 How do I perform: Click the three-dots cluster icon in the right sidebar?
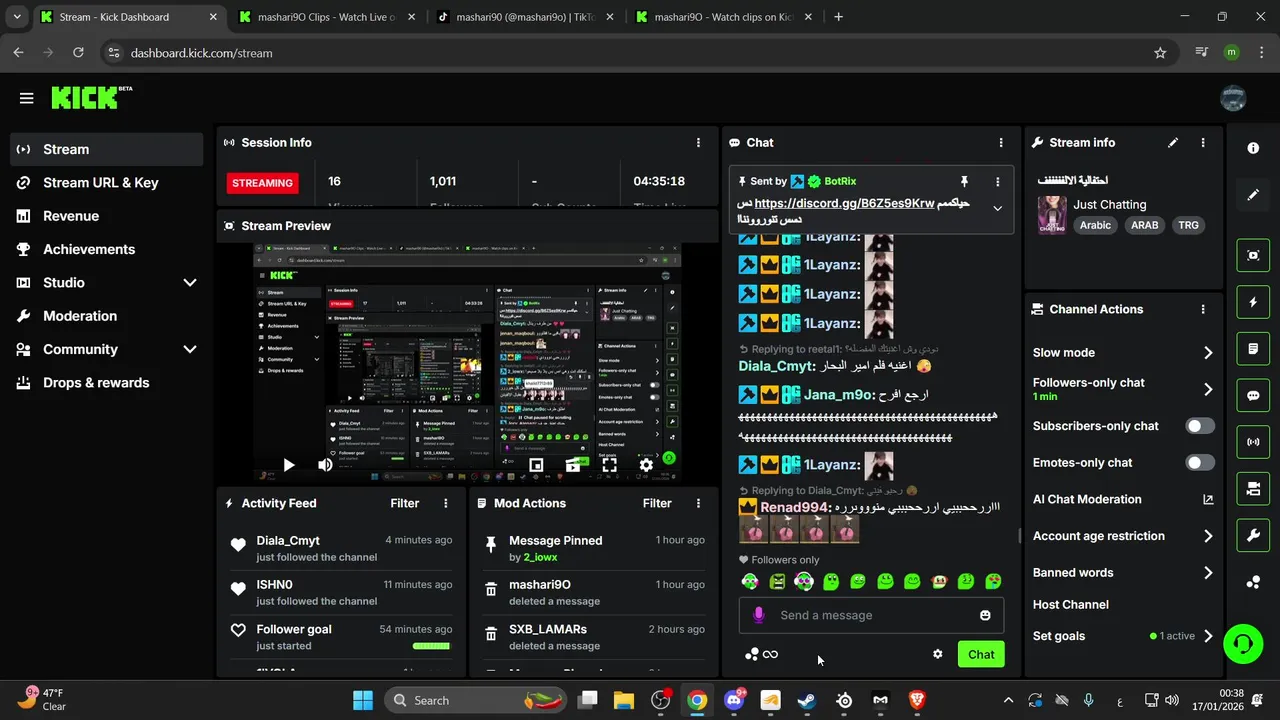[1253, 583]
